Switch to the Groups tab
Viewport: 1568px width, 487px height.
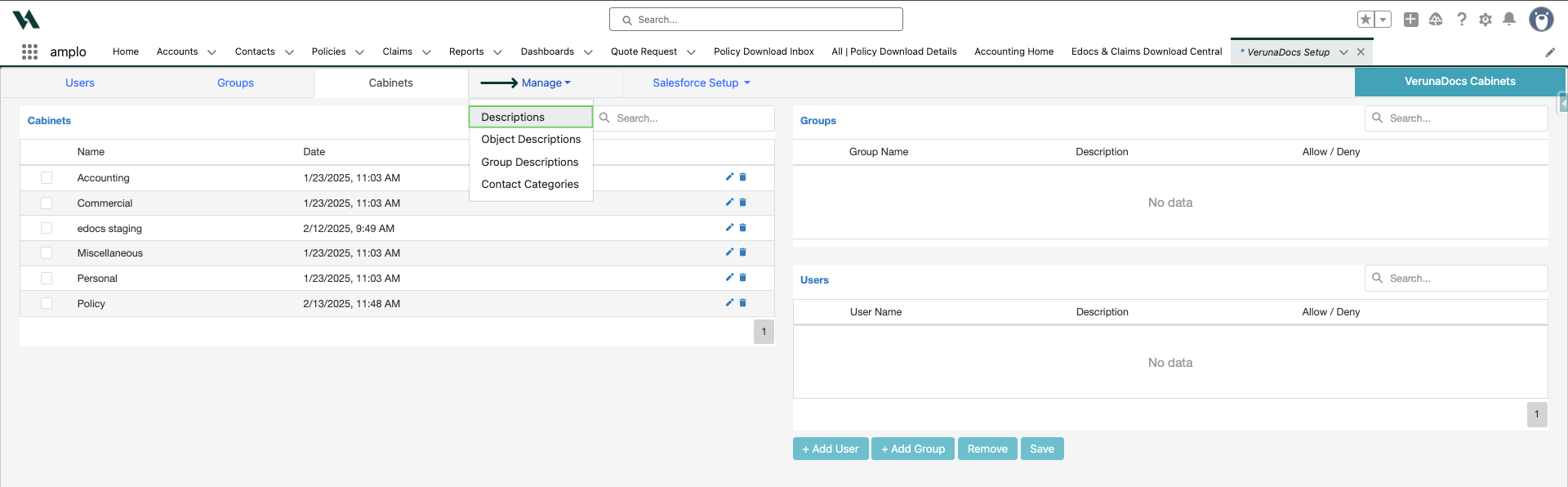pyautogui.click(x=235, y=83)
